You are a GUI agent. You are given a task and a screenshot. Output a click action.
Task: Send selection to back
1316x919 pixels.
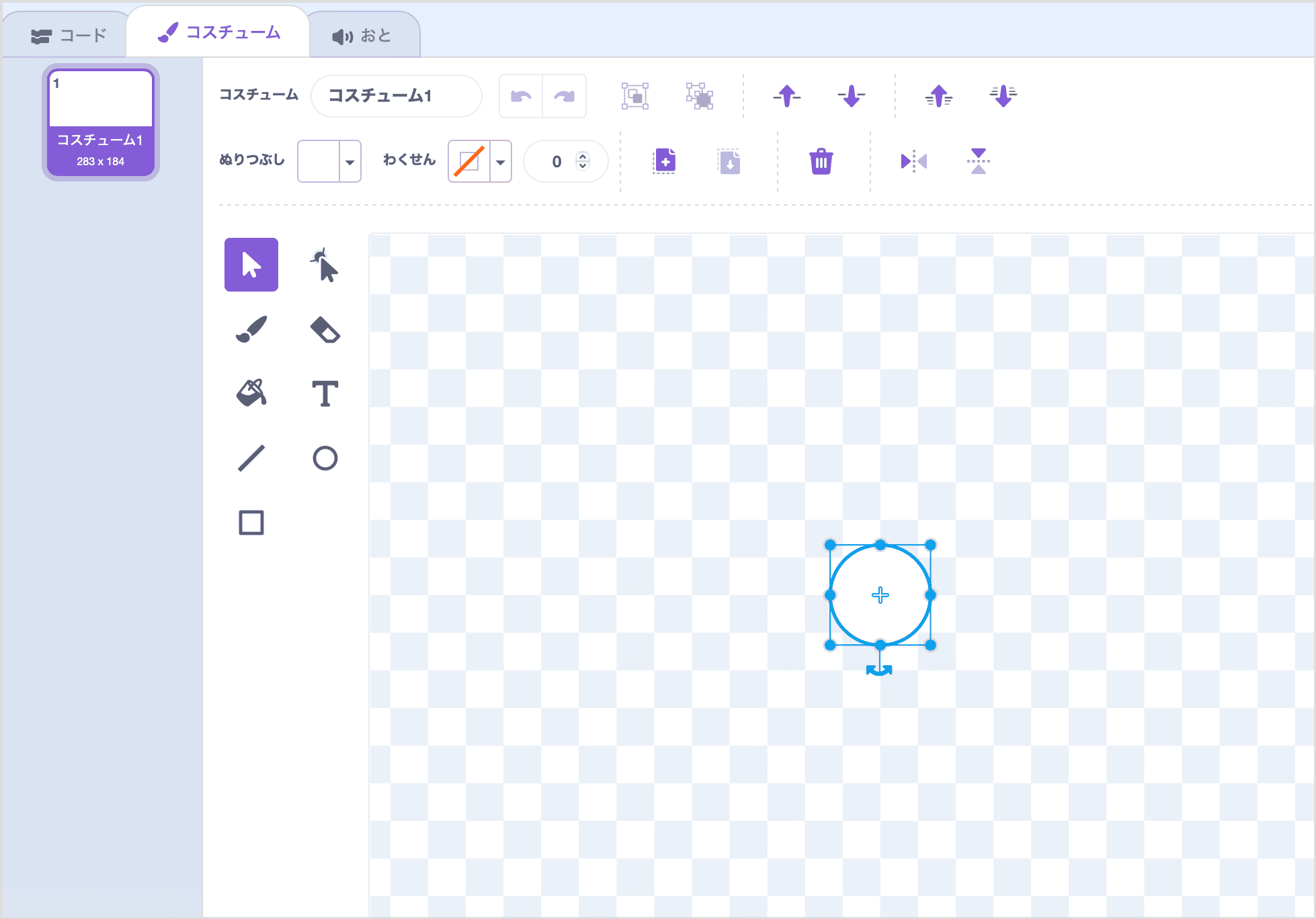pyautogui.click(x=1003, y=96)
